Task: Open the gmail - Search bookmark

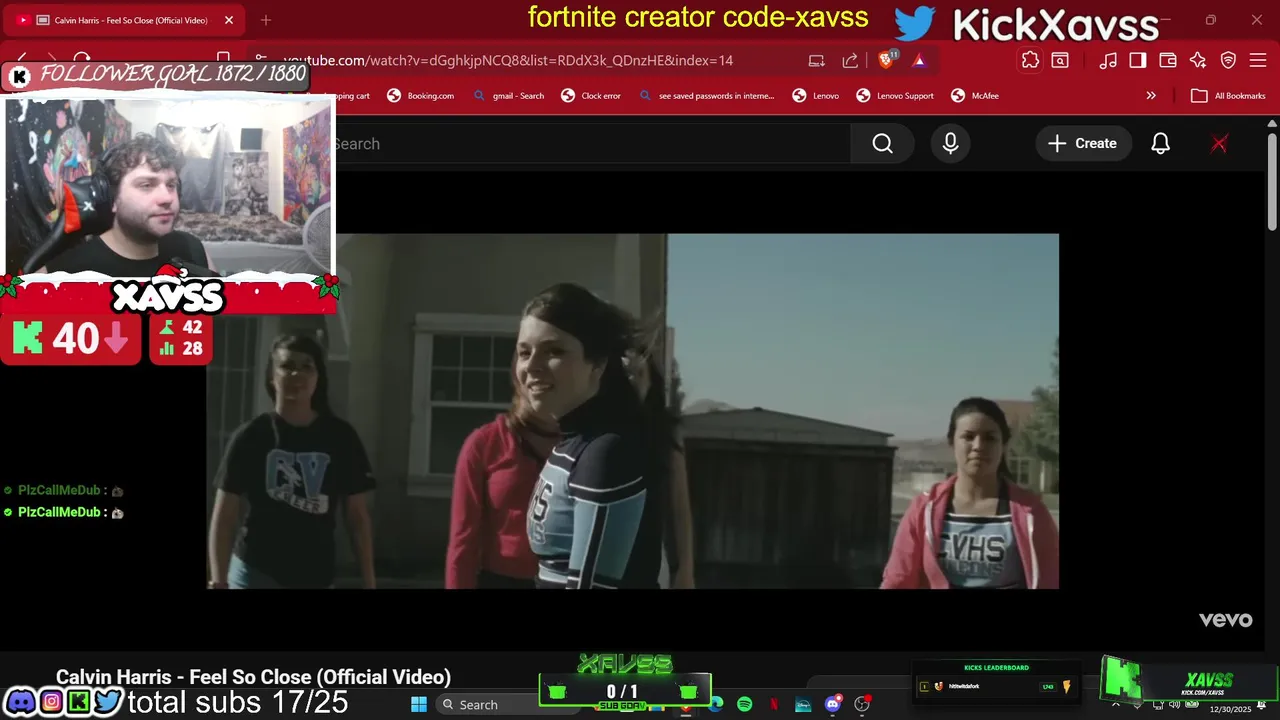Action: pos(508,96)
